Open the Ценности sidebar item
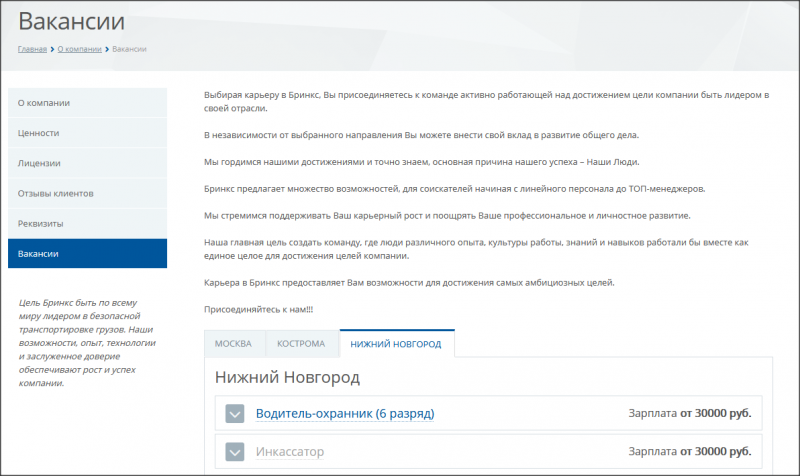The image size is (800, 476). pyautogui.click(x=87, y=133)
